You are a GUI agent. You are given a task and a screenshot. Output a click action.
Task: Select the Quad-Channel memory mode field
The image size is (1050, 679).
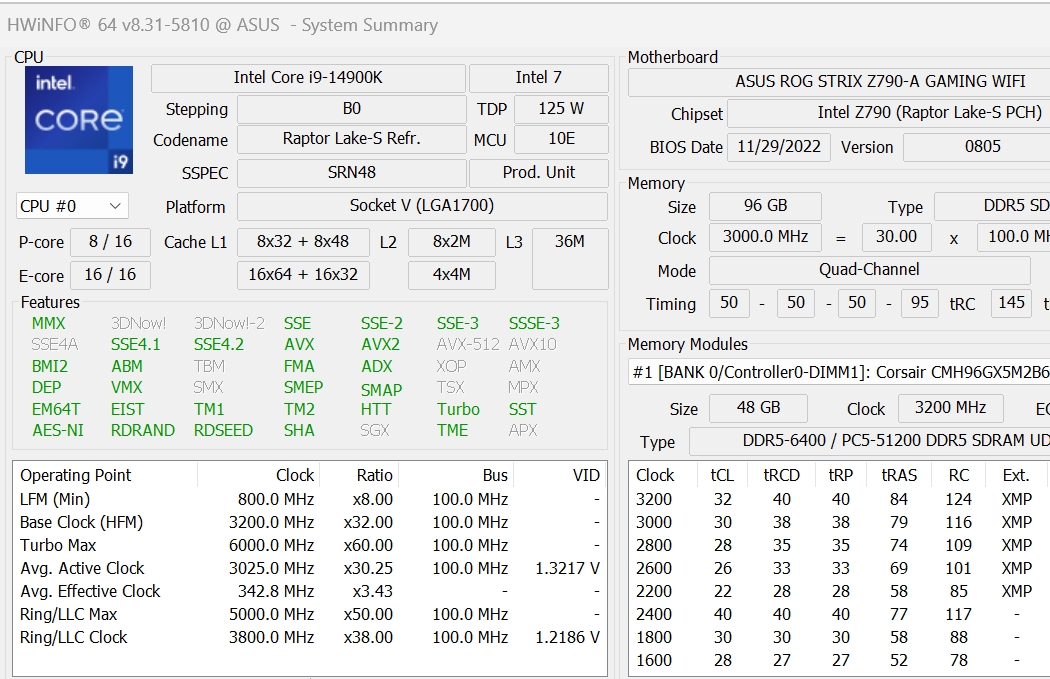pyautogui.click(x=868, y=270)
